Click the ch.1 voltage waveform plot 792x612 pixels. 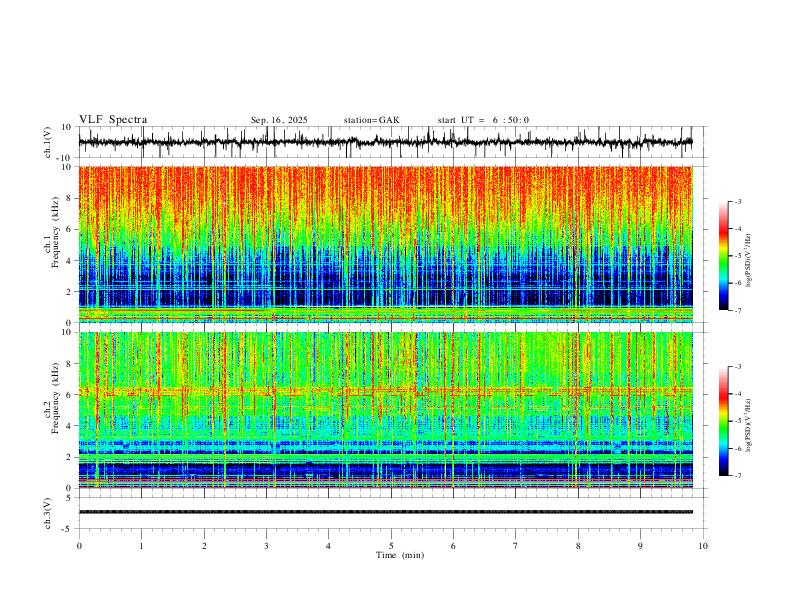click(385, 142)
